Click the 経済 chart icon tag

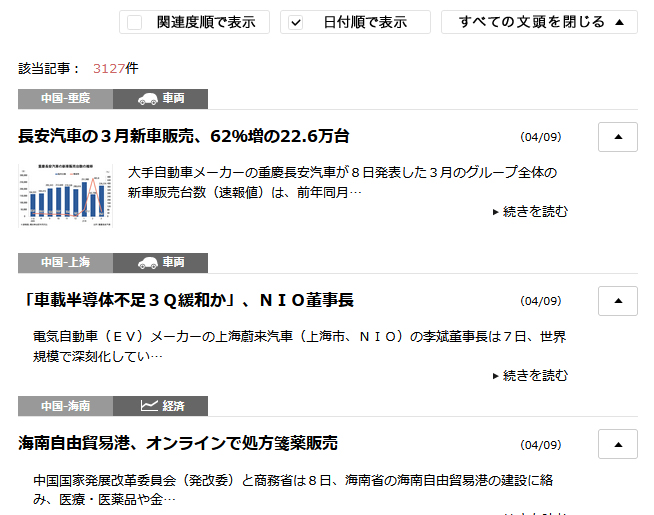coord(161,406)
